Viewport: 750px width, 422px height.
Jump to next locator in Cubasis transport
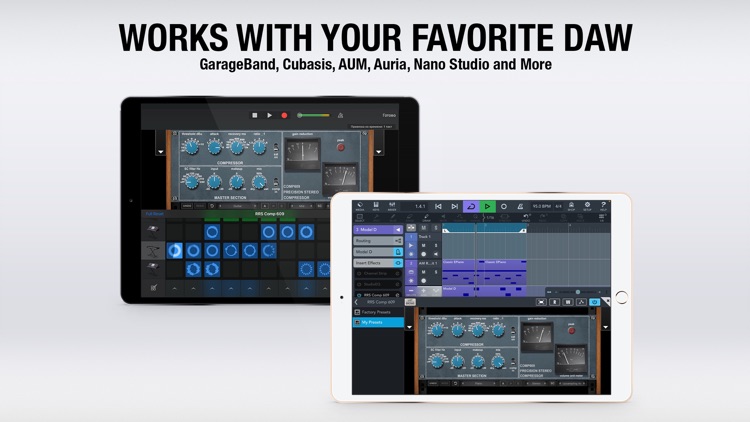[454, 206]
